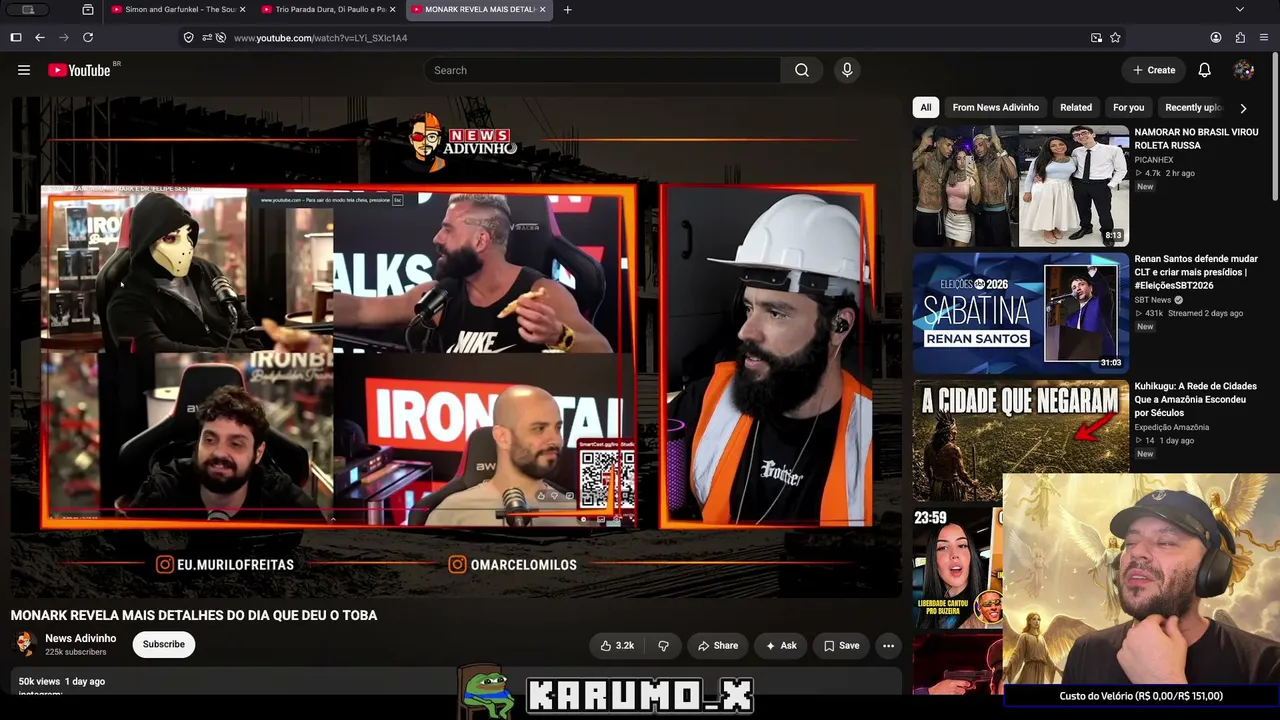Open Namorar no Brasil video thumbnail

1021,186
